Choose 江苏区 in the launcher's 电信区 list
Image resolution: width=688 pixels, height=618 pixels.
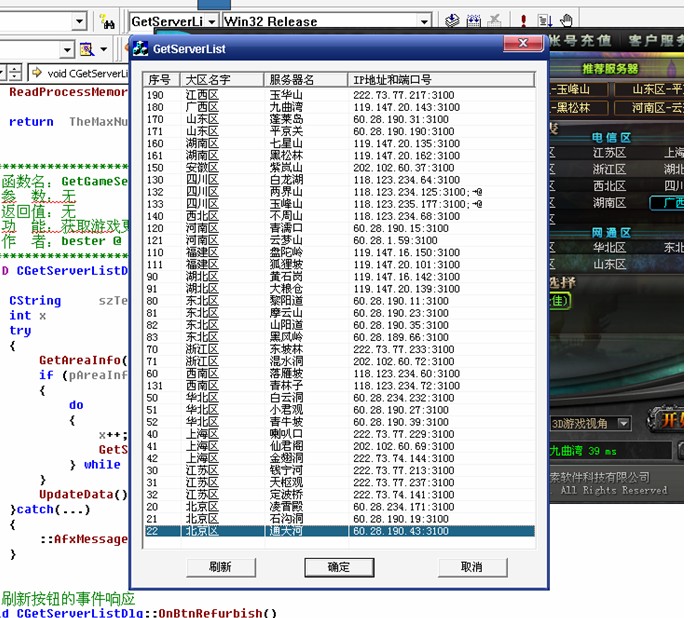[609, 153]
